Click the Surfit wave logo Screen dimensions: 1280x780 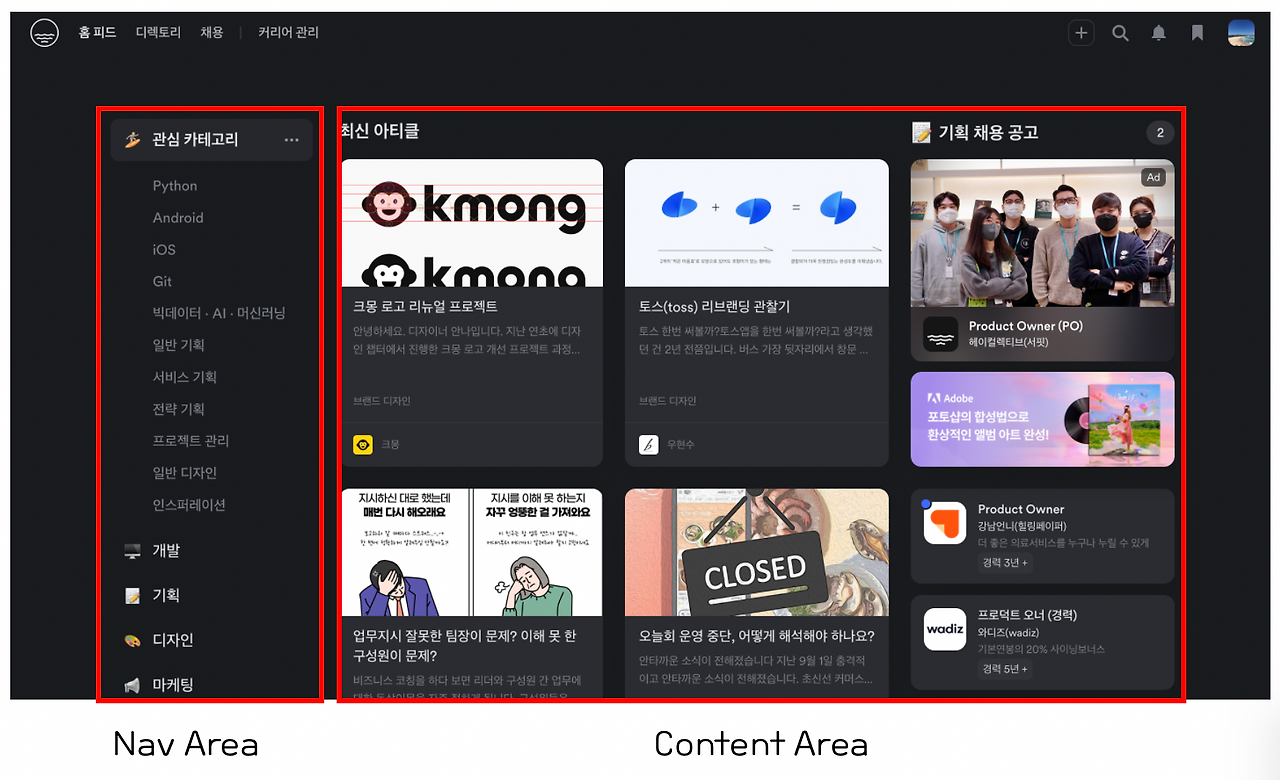(x=44, y=32)
